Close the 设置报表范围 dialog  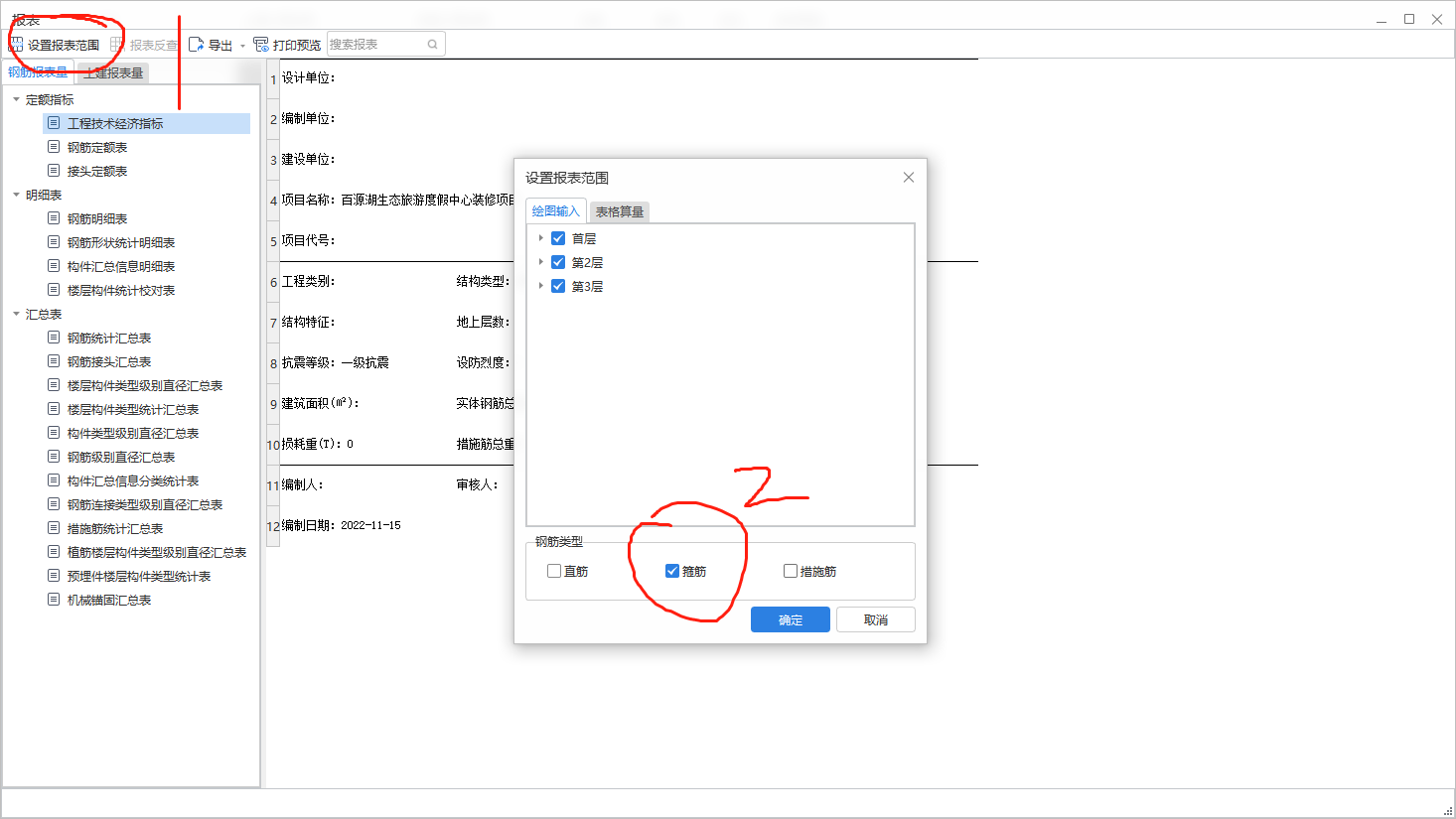(x=908, y=177)
